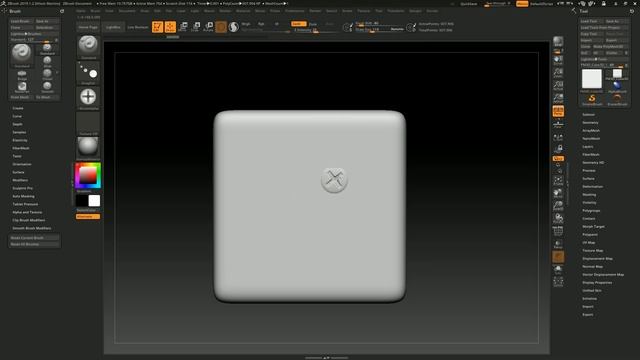
Task: Click the Line Fill PolyF icon on right shelf
Action: [x=558, y=231]
